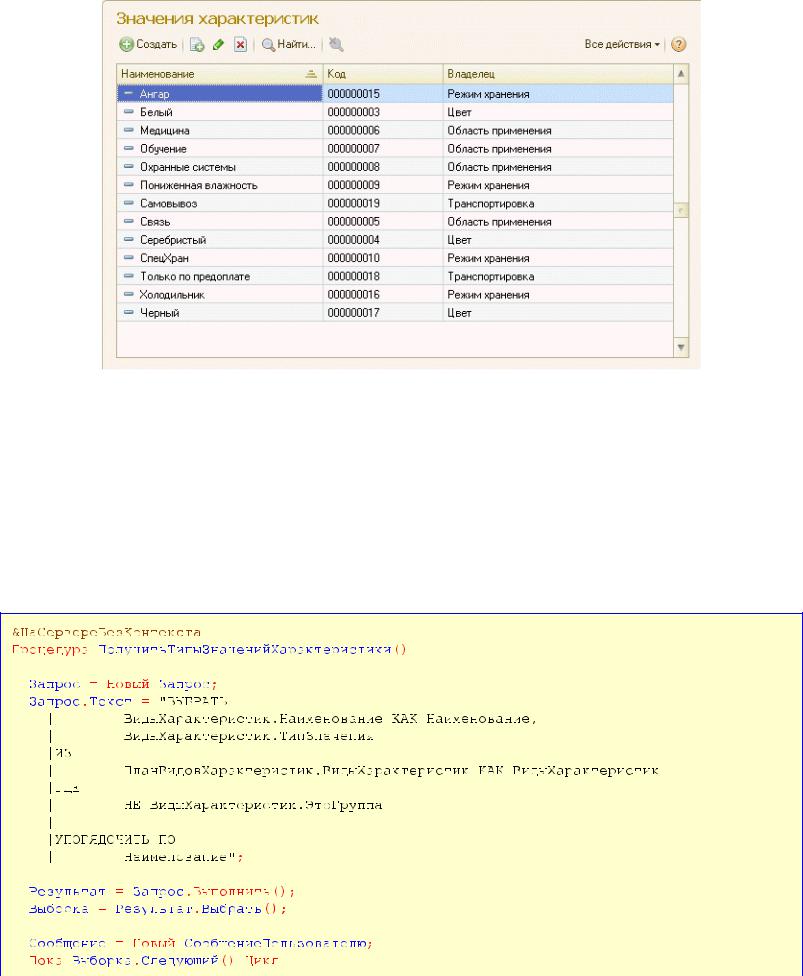Click the scrollbar down arrow
The image size is (803, 976).
pos(681,347)
